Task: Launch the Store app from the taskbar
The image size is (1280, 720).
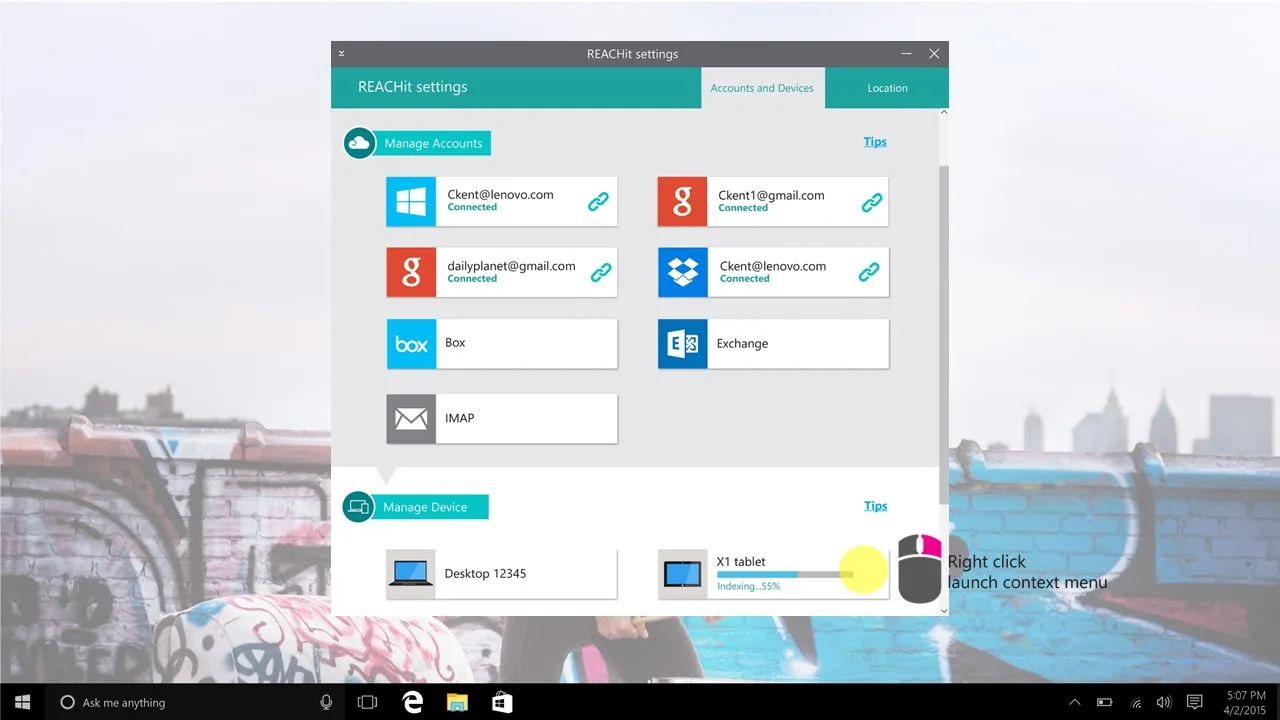Action: pos(502,702)
